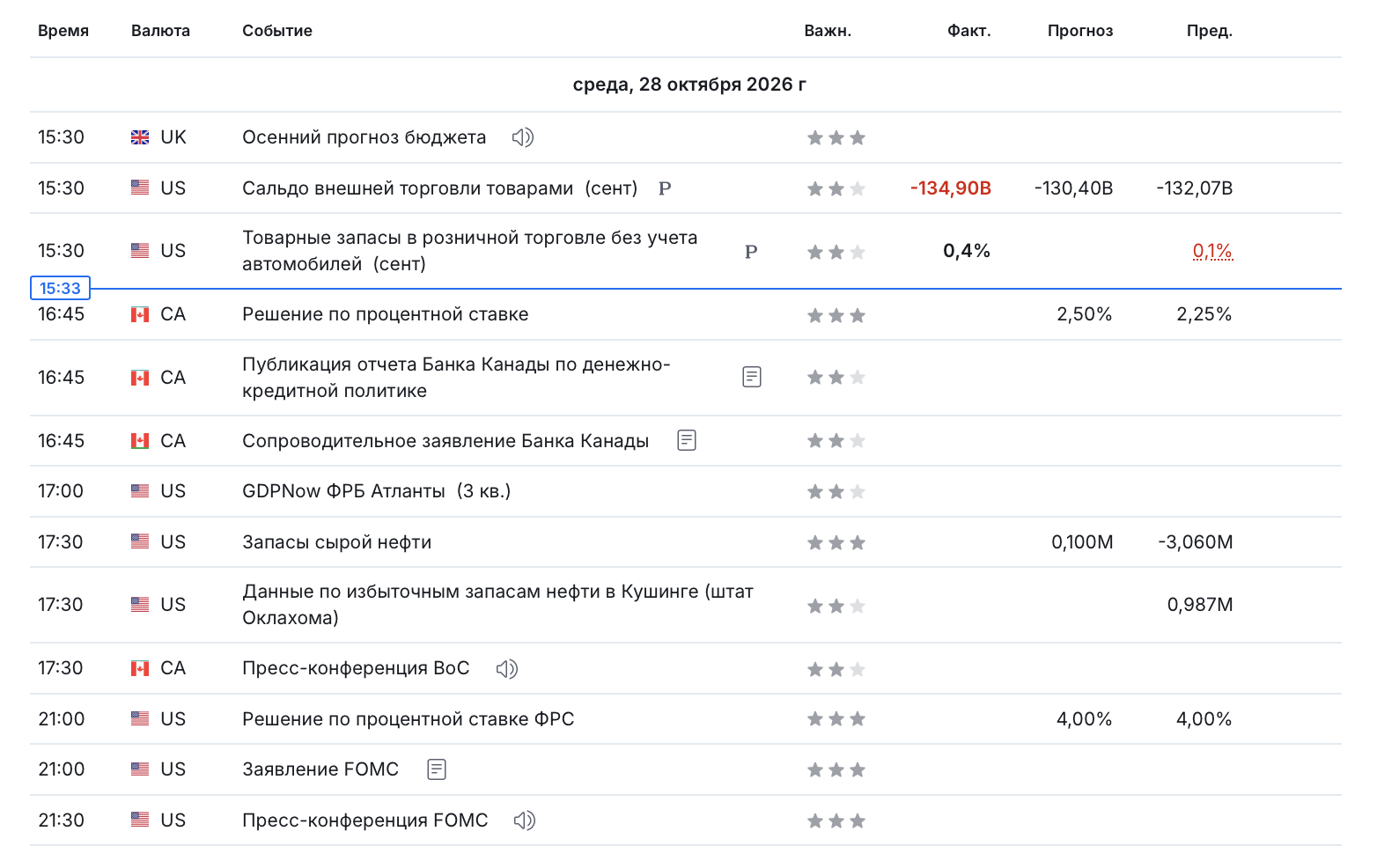
Task: Open the Сальдо внешней торговли товарами event
Action: pos(440,188)
